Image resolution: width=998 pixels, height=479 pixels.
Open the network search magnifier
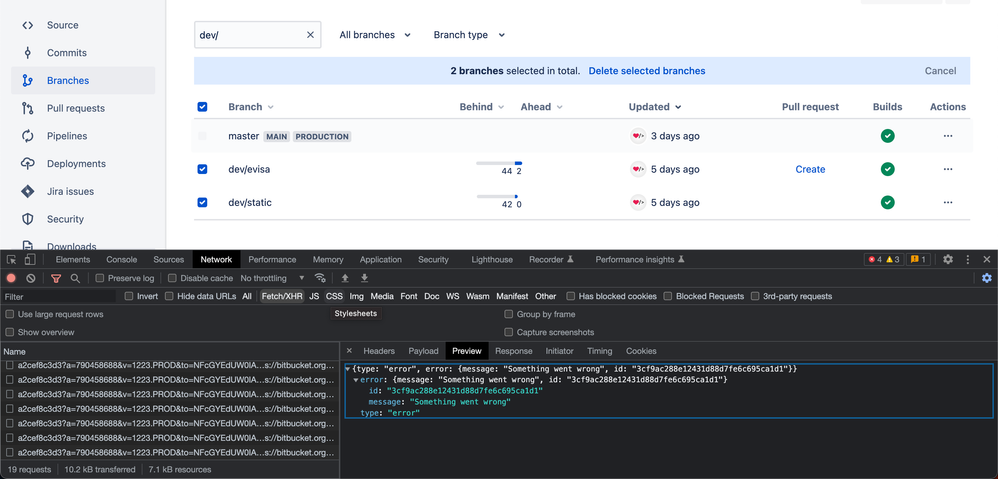pyautogui.click(x=75, y=278)
